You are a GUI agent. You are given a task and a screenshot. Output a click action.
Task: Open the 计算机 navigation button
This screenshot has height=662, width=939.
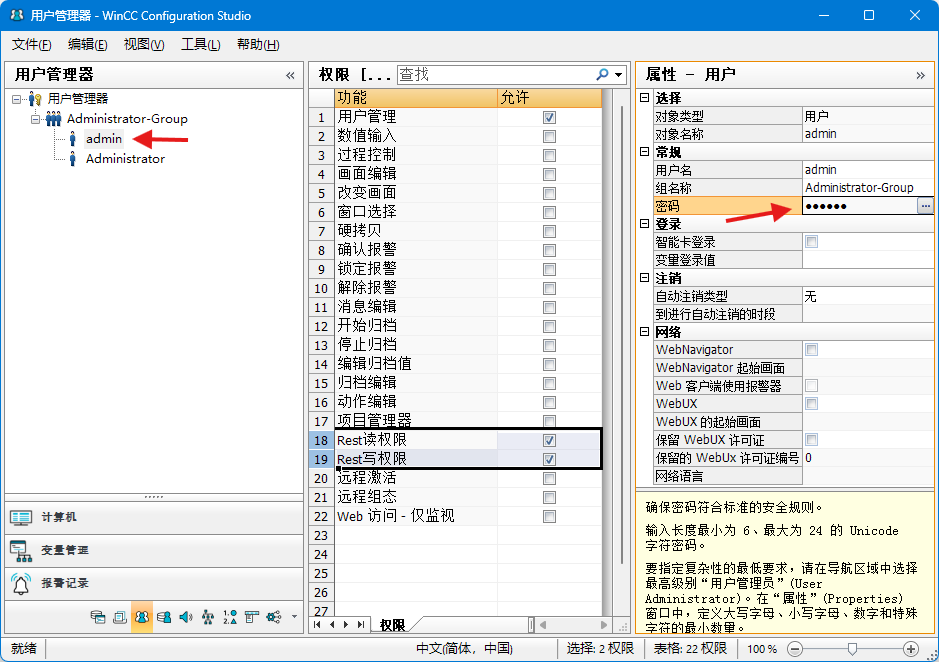(154, 518)
